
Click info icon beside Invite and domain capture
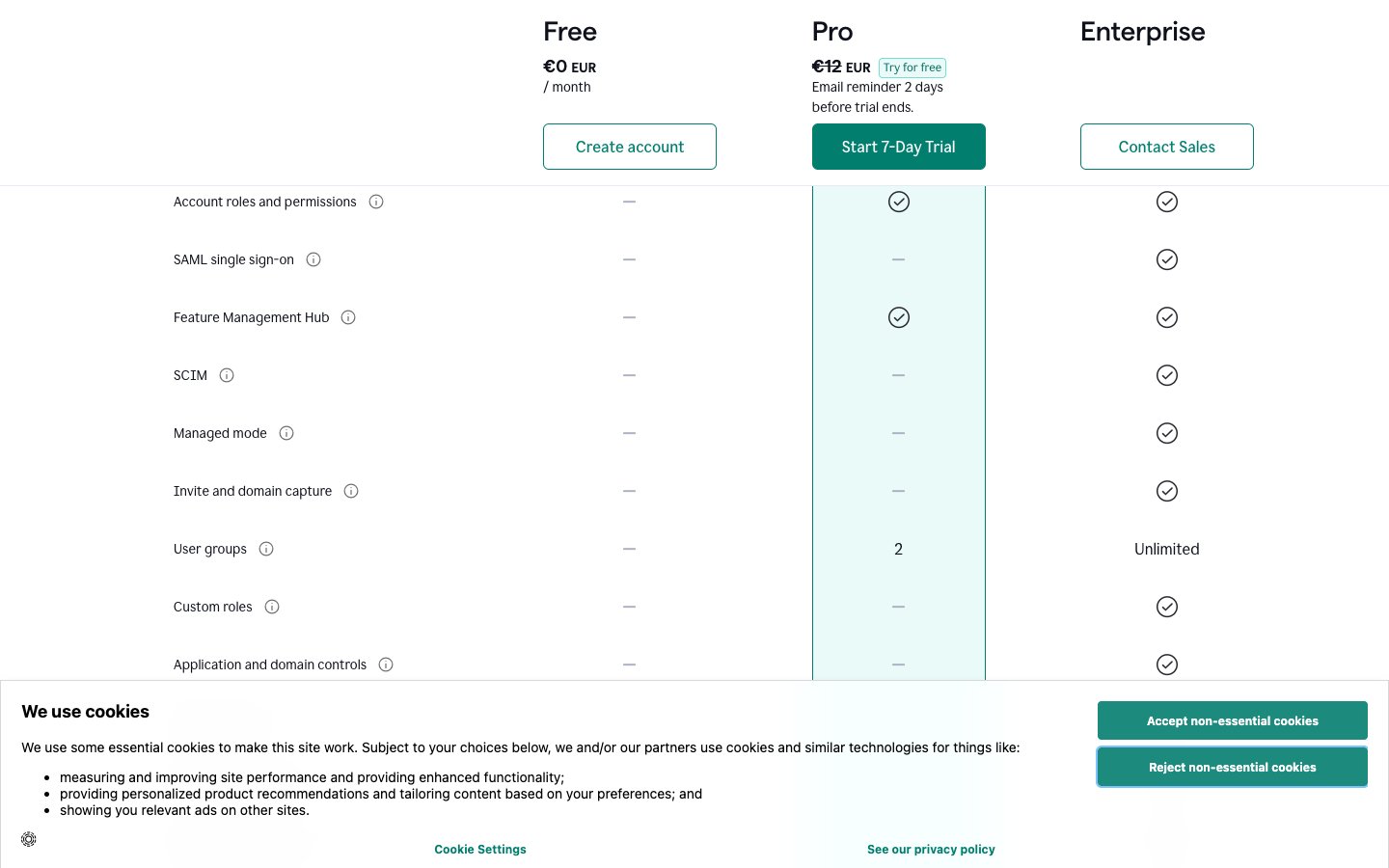(351, 491)
